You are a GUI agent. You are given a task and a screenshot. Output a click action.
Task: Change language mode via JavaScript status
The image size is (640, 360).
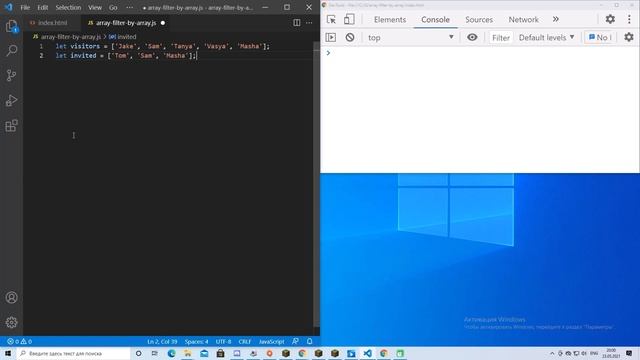(x=271, y=342)
